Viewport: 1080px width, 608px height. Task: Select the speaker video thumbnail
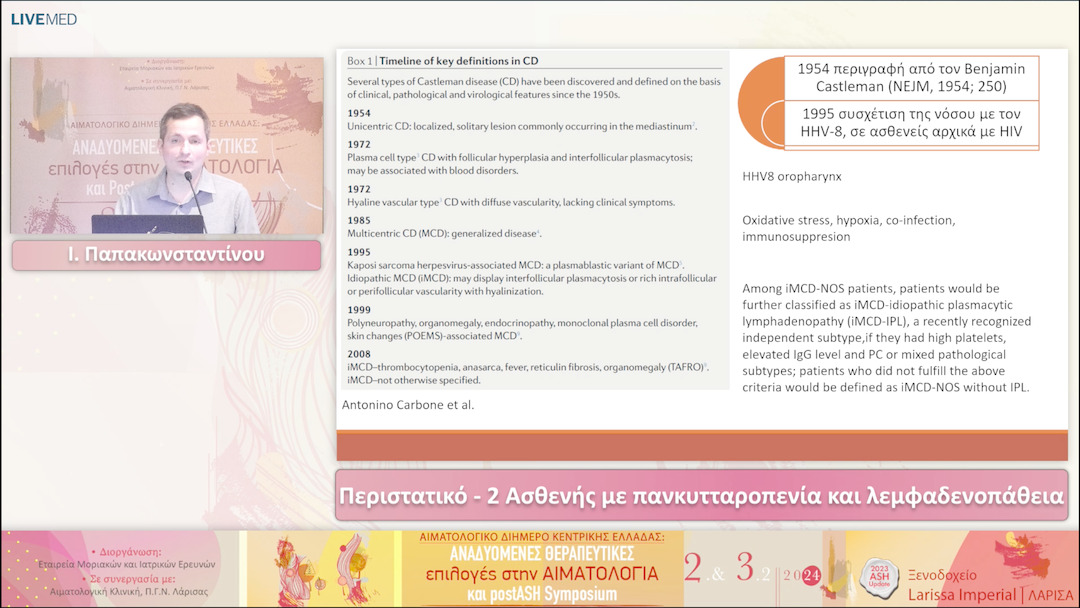tap(165, 145)
